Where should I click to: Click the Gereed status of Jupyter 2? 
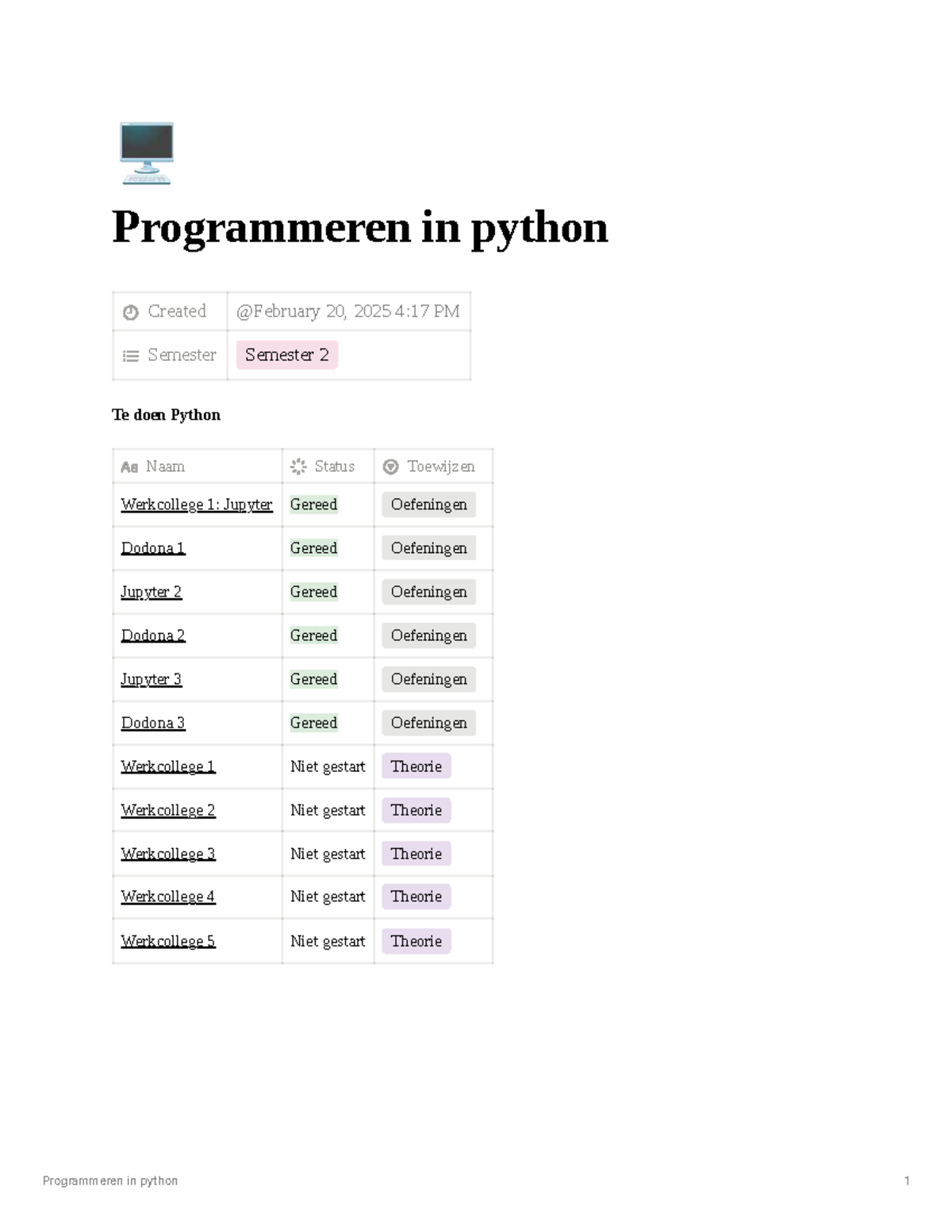tap(314, 592)
